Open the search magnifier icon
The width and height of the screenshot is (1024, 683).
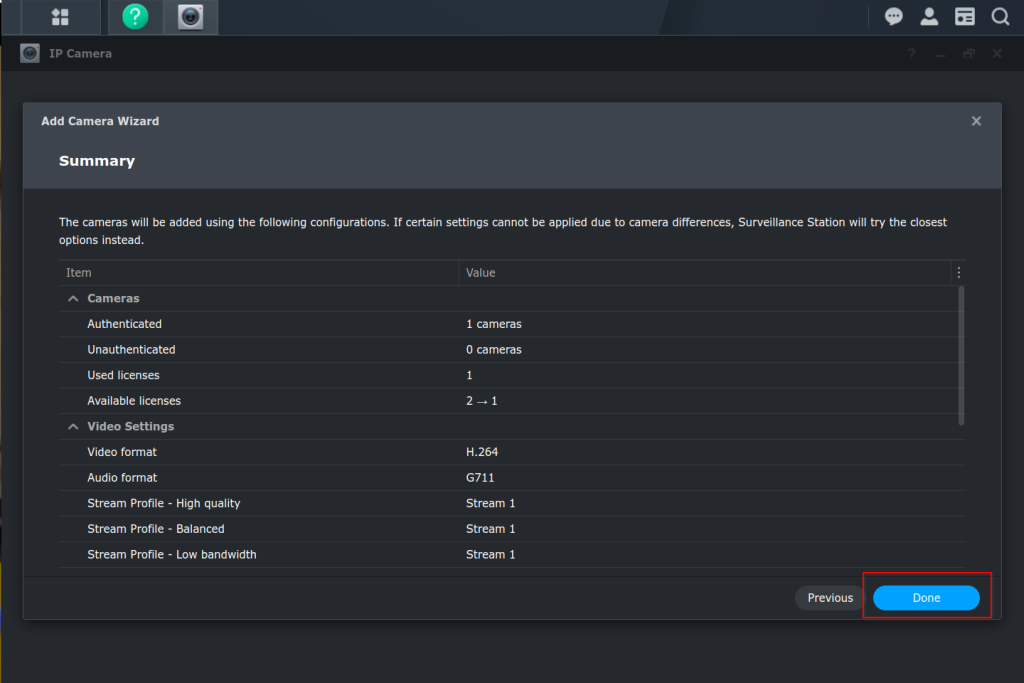click(1000, 17)
